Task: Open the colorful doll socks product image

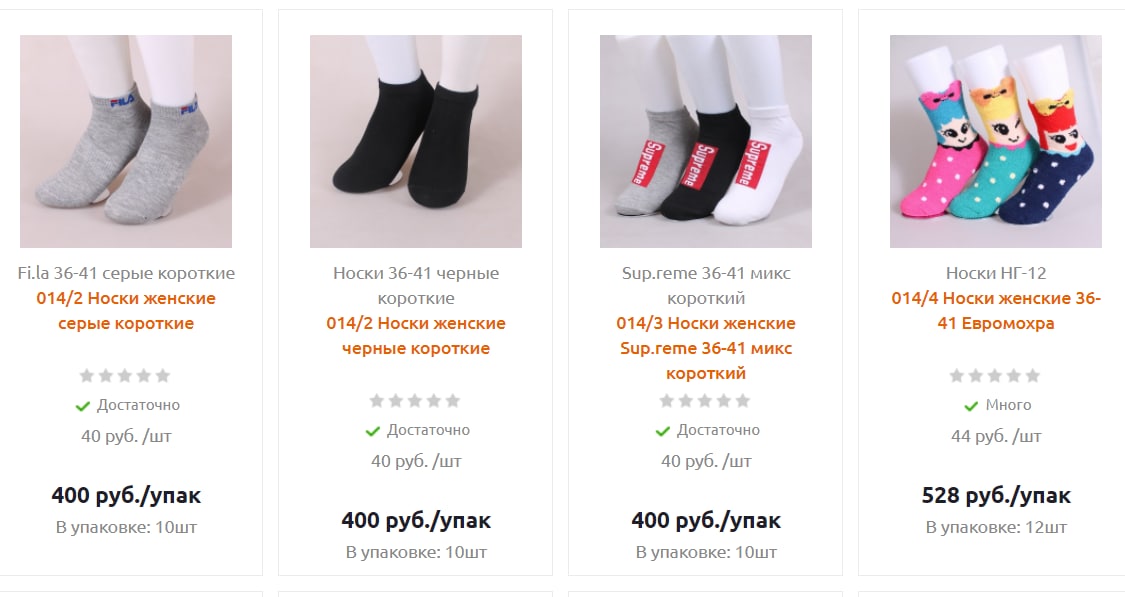Action: pos(995,141)
